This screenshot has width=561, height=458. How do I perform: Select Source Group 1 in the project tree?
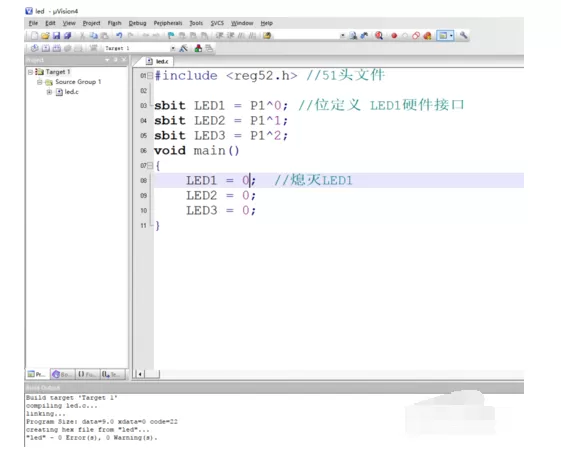[78, 82]
